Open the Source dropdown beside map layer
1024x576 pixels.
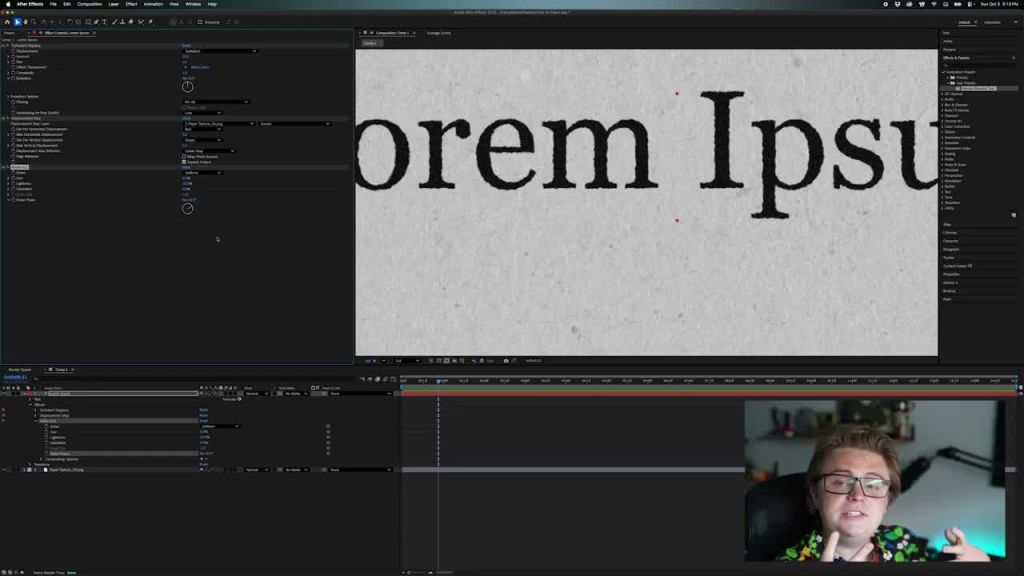[x=295, y=123]
